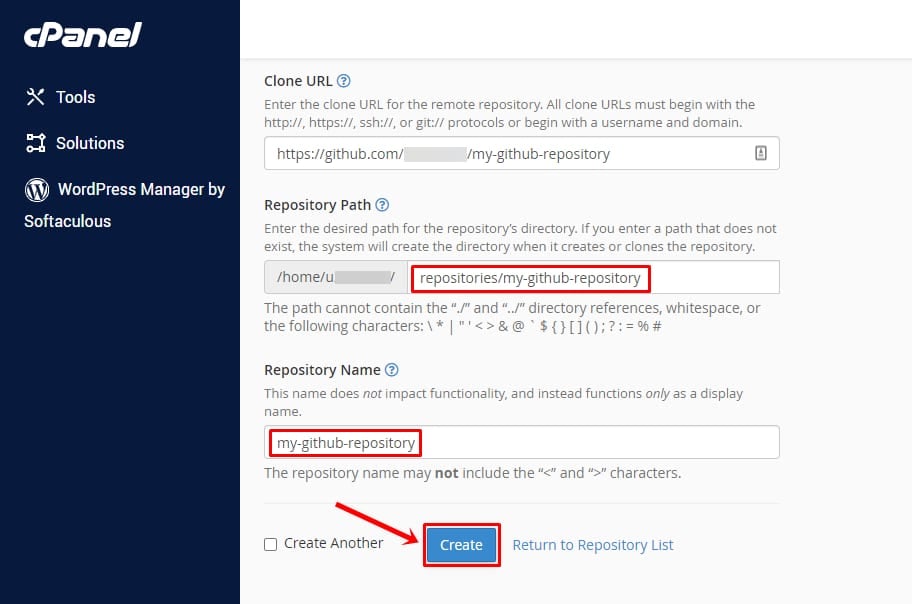Open the Tools sidebar menu item
912x604 pixels.
(x=75, y=97)
